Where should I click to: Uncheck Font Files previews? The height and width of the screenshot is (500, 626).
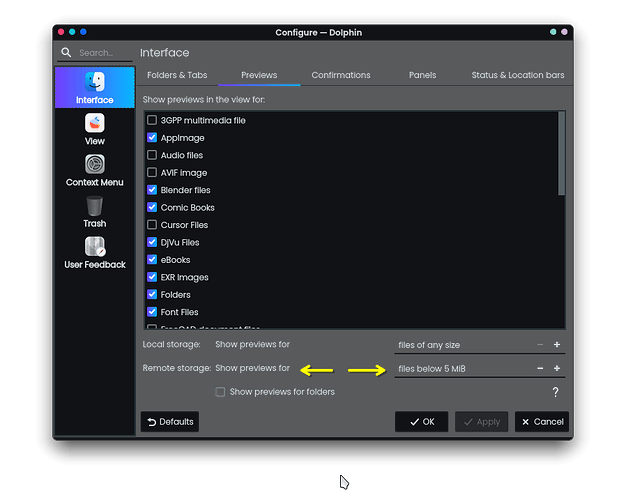pyautogui.click(x=152, y=312)
